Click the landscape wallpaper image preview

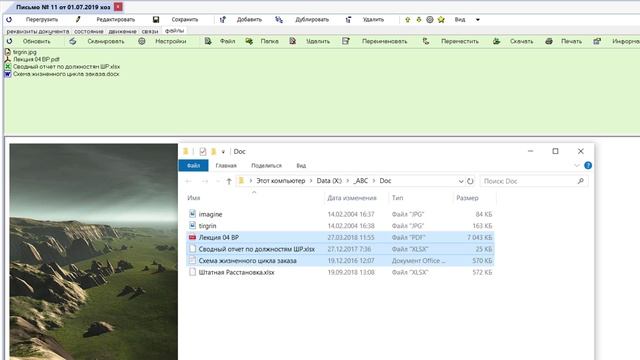[94, 251]
